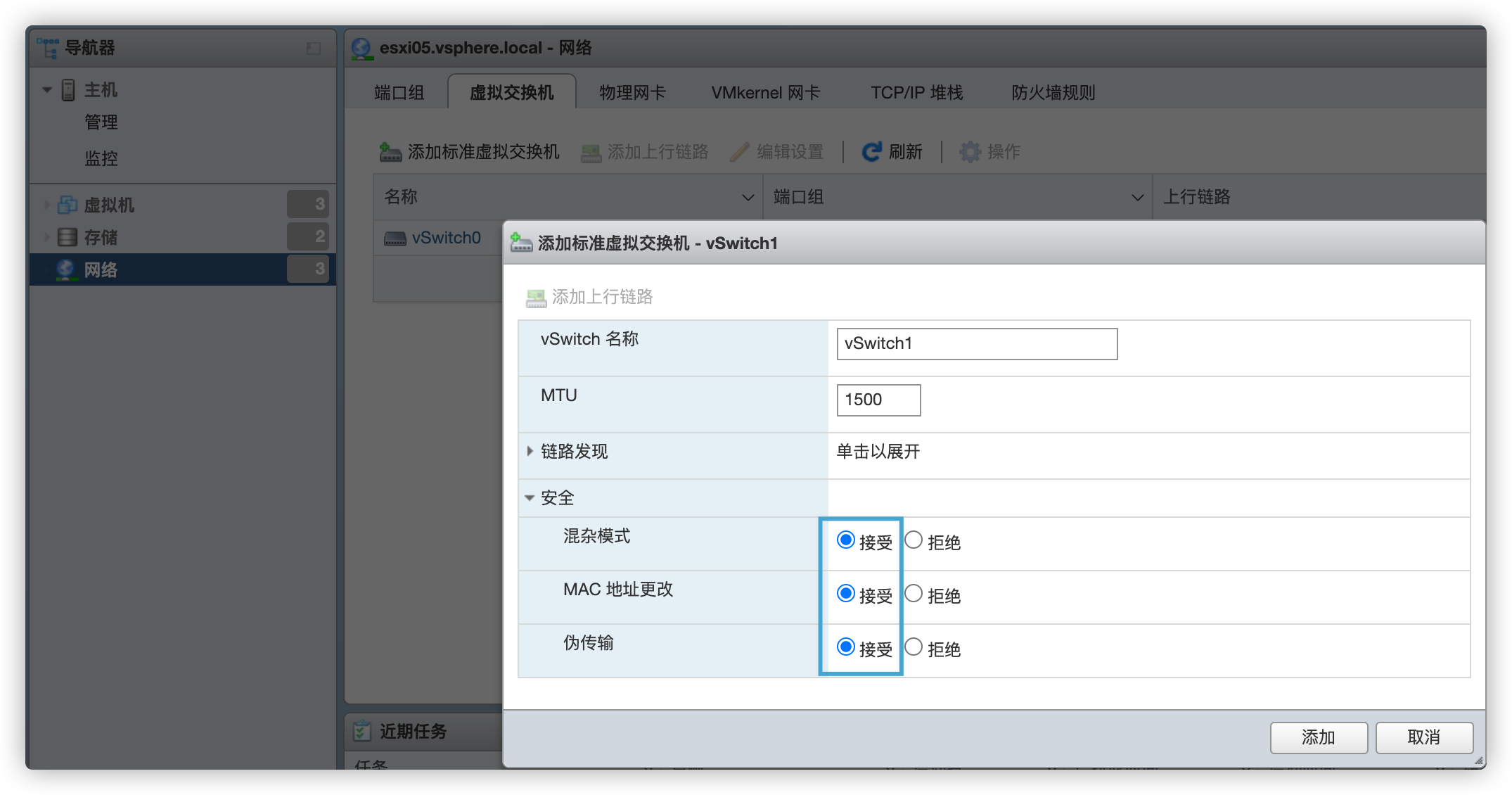1512x795 pixels.
Task: Open Storage (存储) via its sidebar icon
Action: click(68, 237)
